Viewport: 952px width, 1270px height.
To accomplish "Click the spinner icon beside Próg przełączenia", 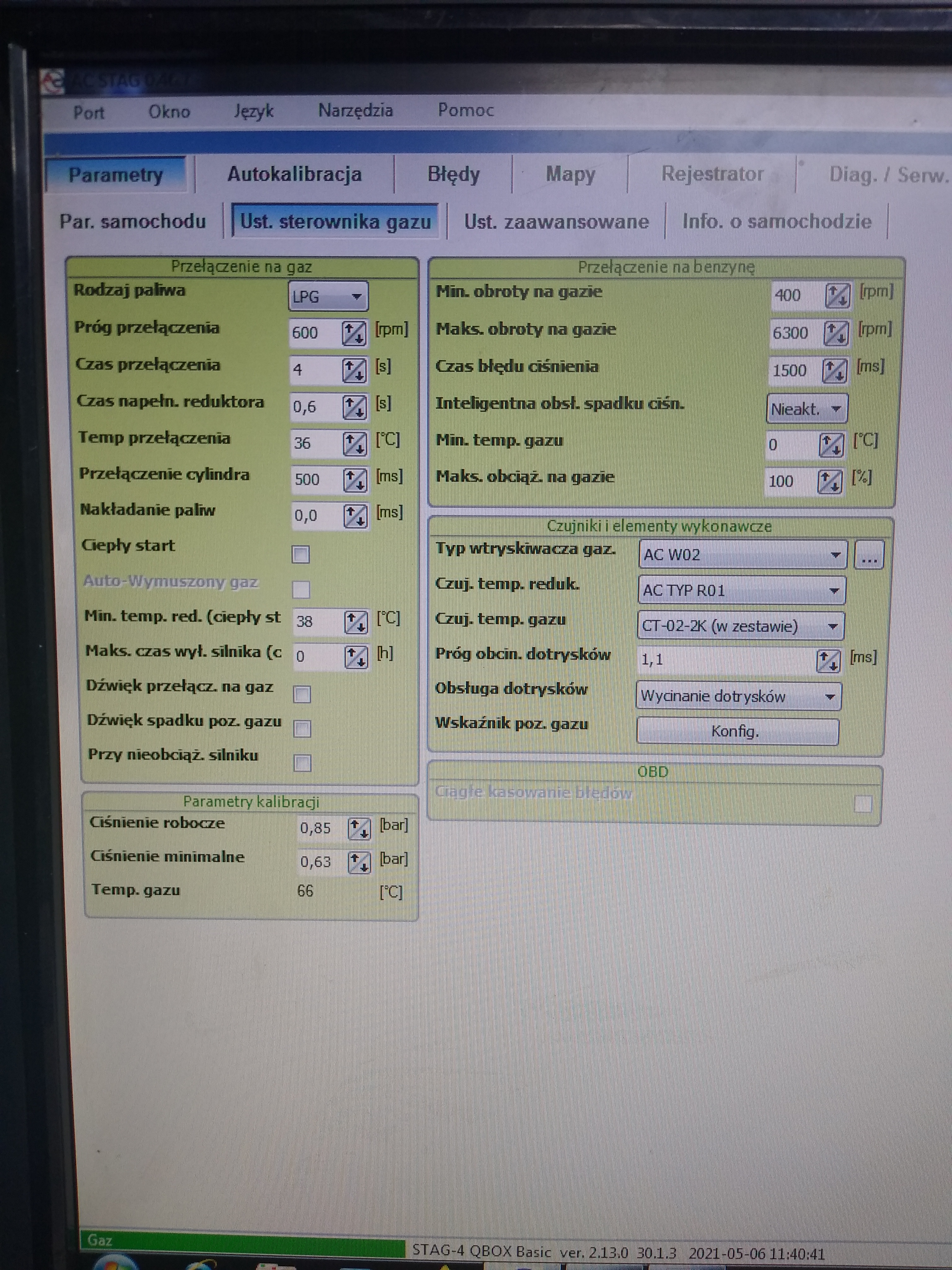I will pyautogui.click(x=354, y=333).
